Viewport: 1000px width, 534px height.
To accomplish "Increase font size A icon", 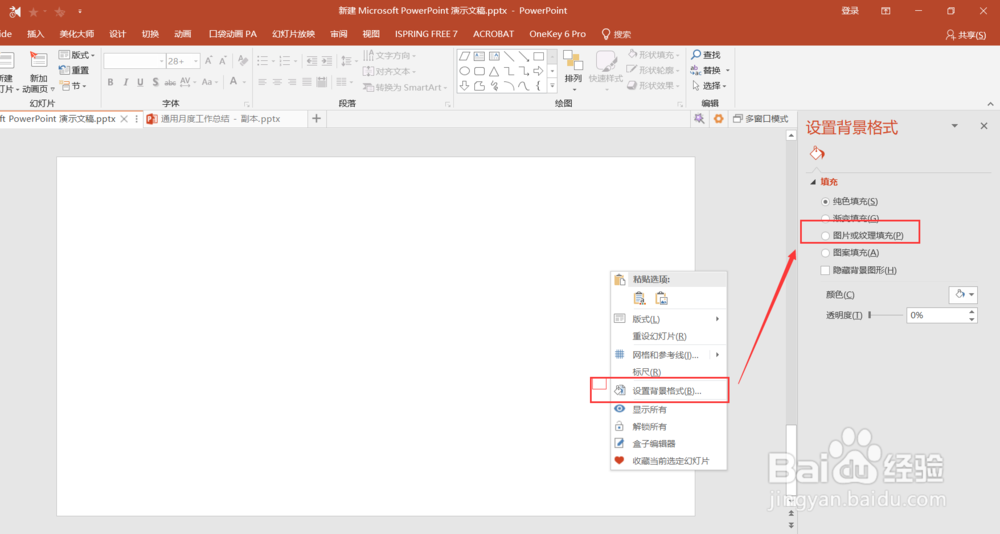I will tap(208, 61).
